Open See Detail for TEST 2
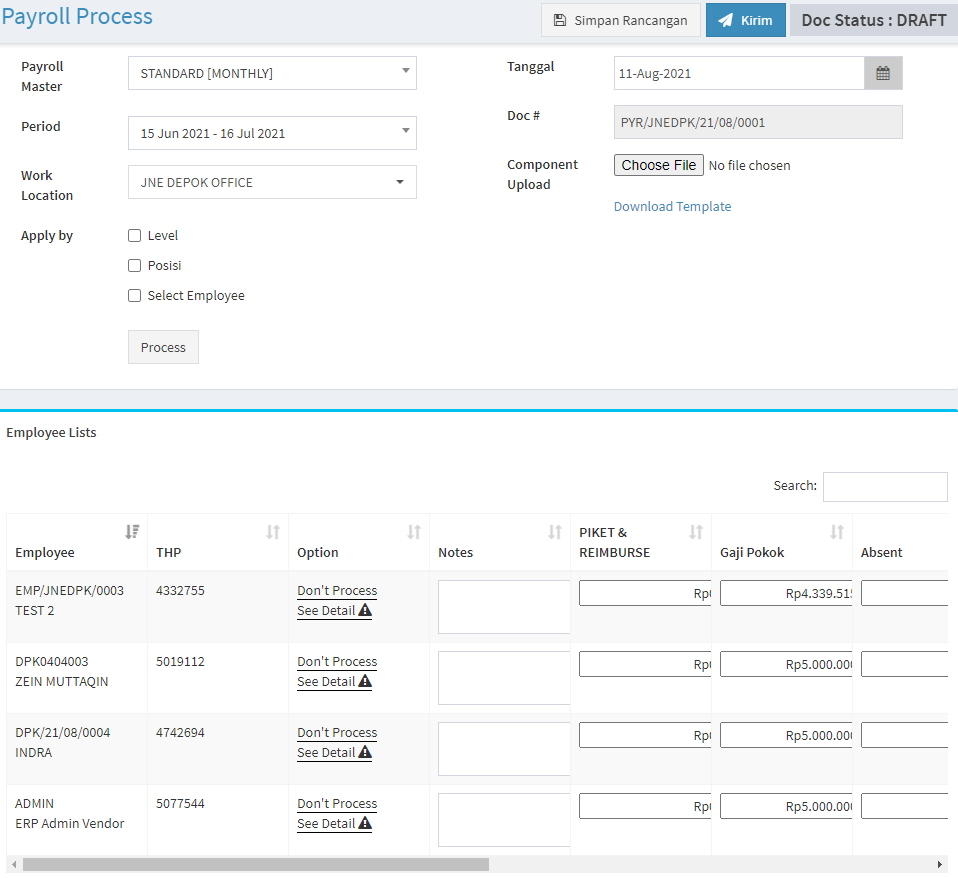Screen dimensions: 958x878 pos(326,610)
